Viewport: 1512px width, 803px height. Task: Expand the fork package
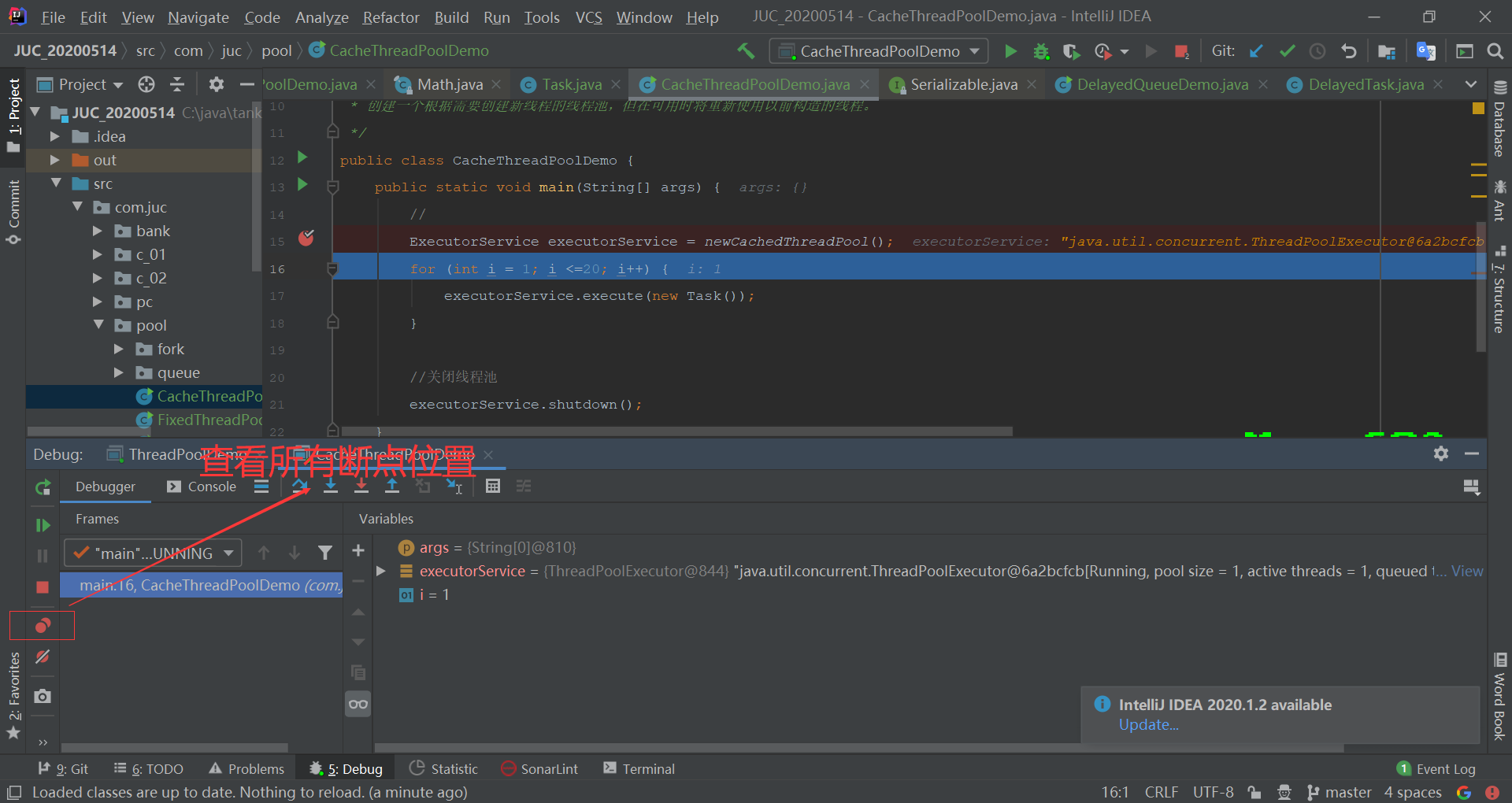click(119, 349)
